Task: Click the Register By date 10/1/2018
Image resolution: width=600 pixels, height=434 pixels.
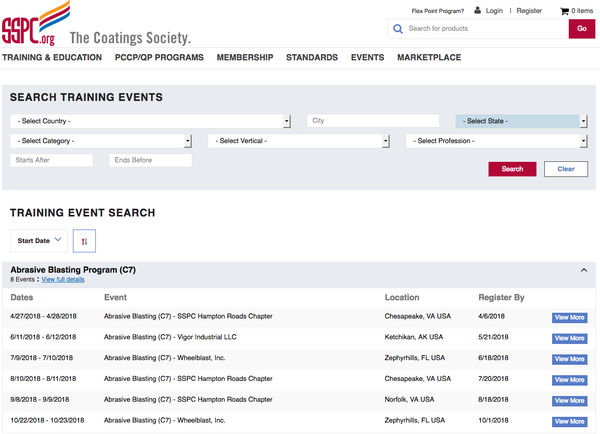Action: (x=493, y=420)
